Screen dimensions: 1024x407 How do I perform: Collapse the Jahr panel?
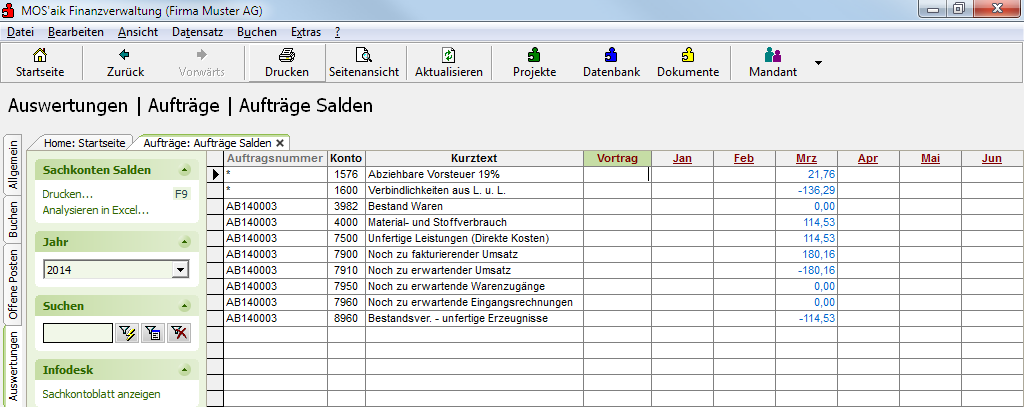[185, 242]
